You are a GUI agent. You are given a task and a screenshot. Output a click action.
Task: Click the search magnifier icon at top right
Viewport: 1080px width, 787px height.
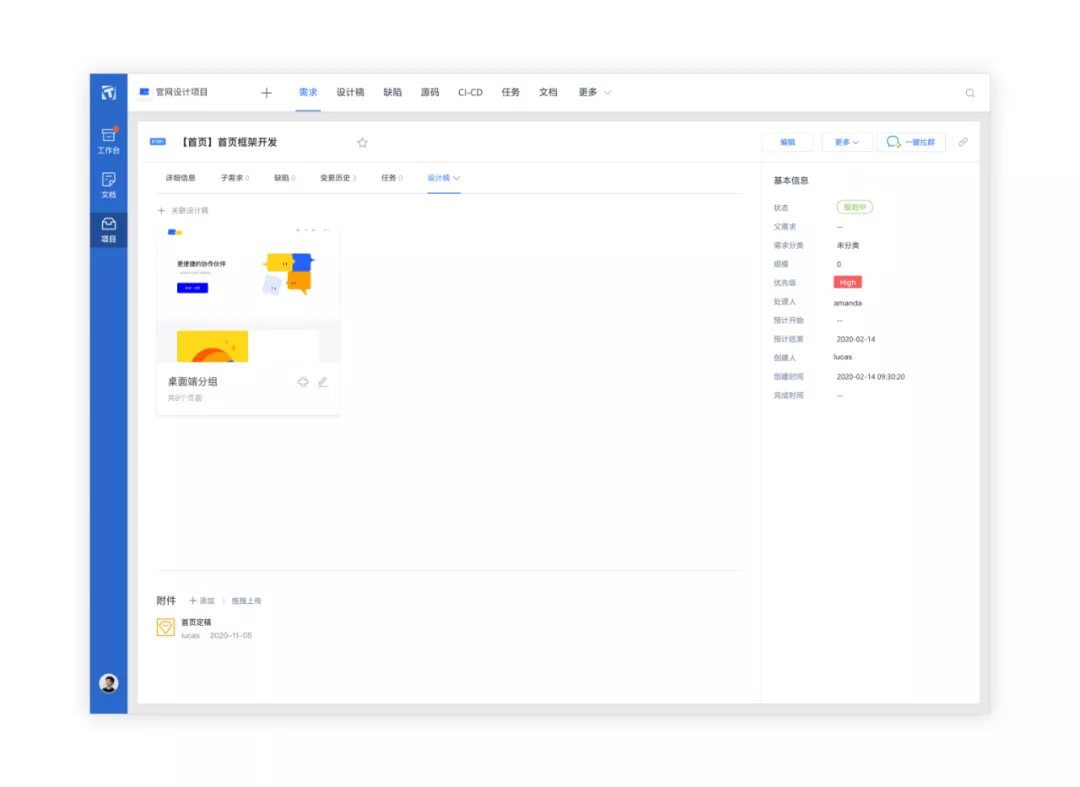pos(970,93)
